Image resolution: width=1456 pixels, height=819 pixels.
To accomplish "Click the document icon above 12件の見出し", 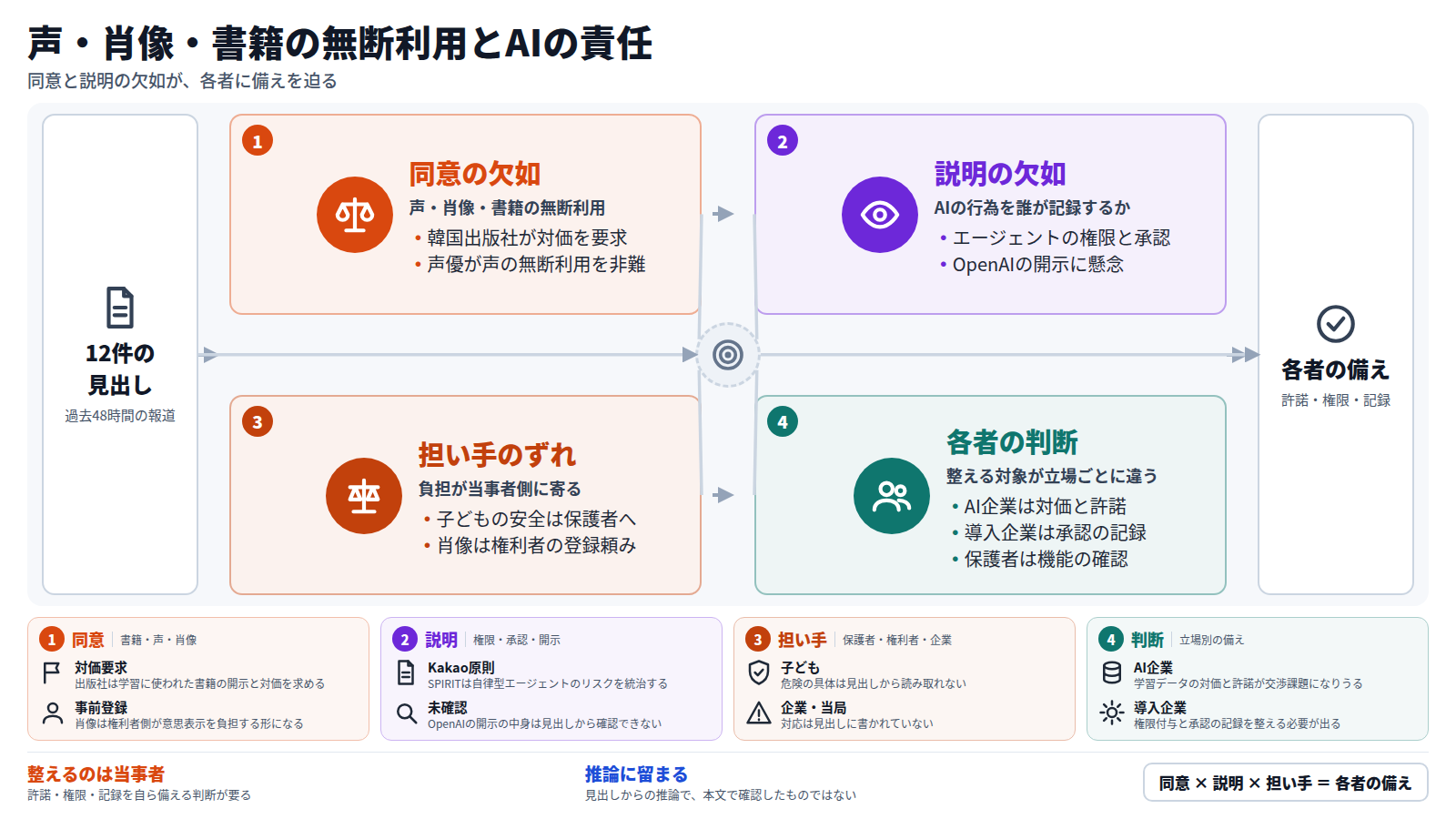I will (120, 308).
